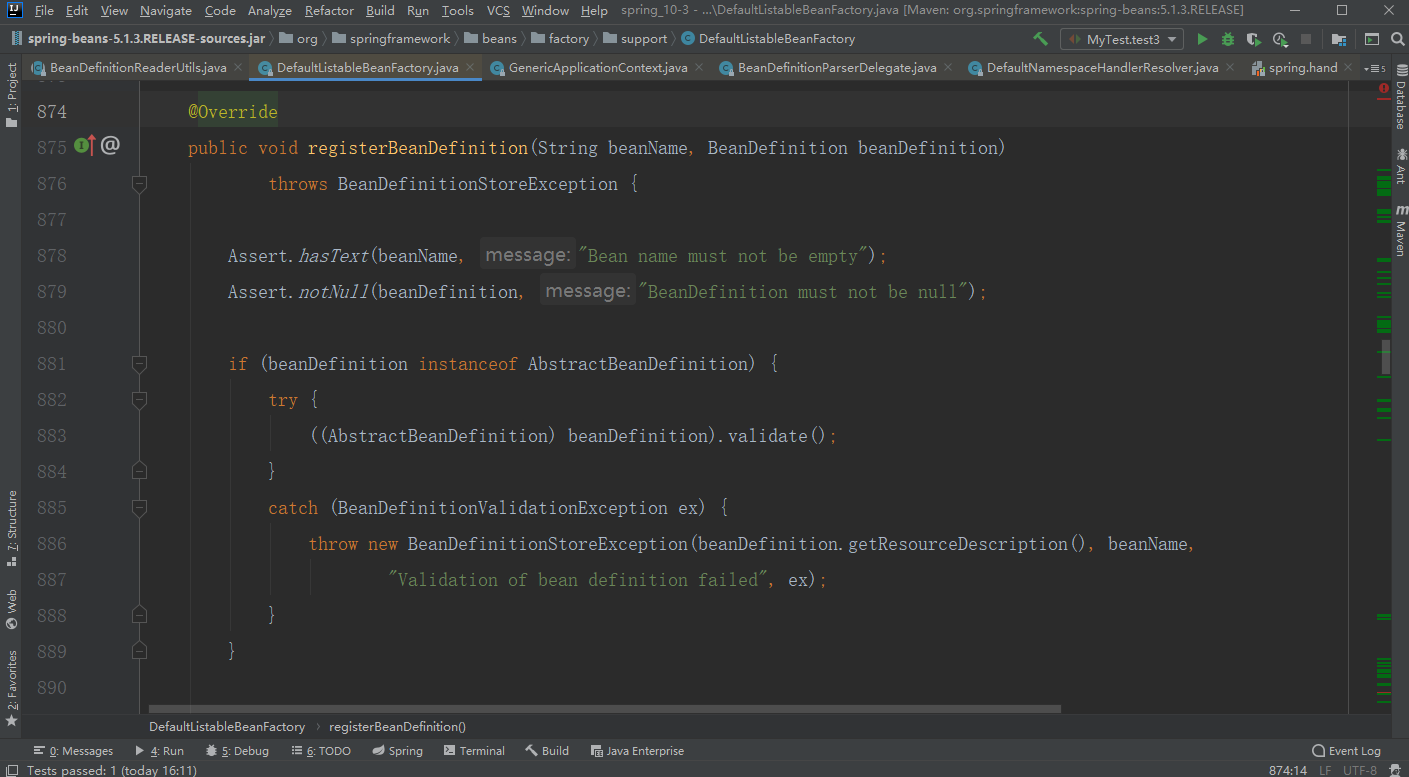Screen dimensions: 1409x777
Task: Open the VCS menu
Action: [x=498, y=10]
